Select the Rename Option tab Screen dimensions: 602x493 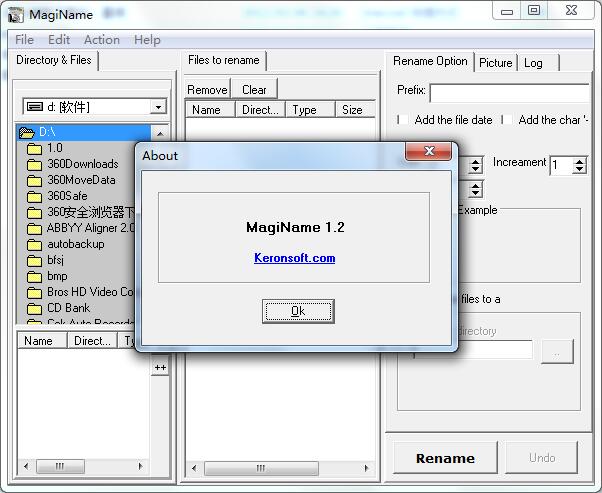pos(430,61)
